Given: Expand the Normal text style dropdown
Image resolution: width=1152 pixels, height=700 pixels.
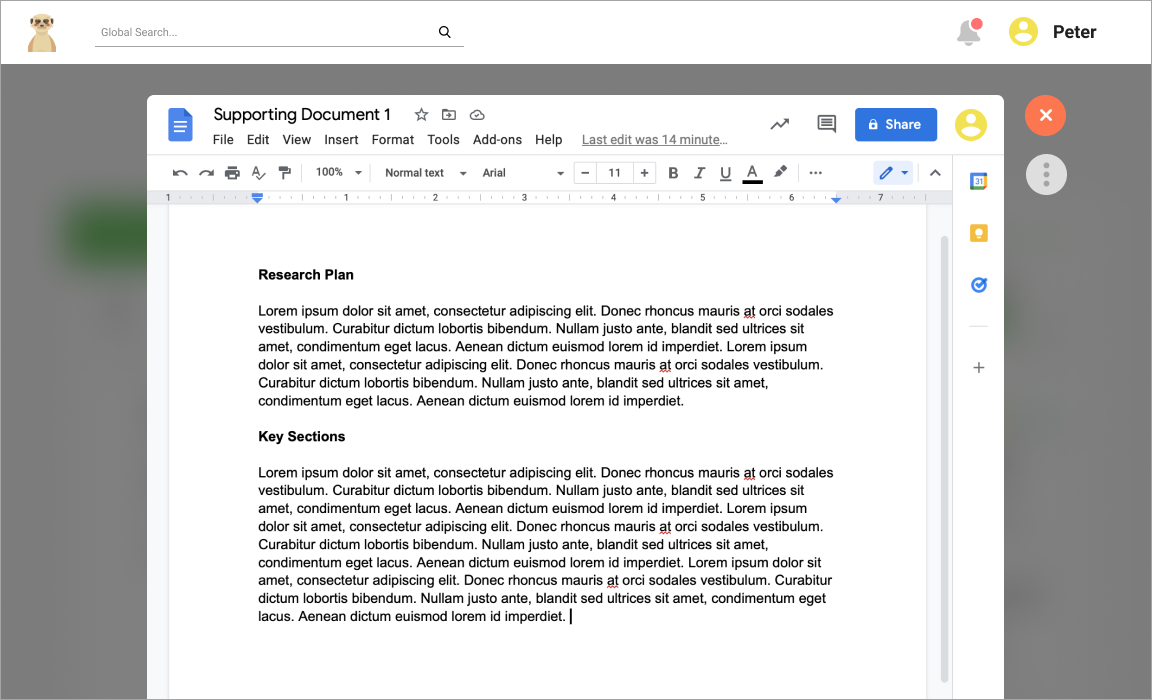Looking at the screenshot, I should (425, 173).
